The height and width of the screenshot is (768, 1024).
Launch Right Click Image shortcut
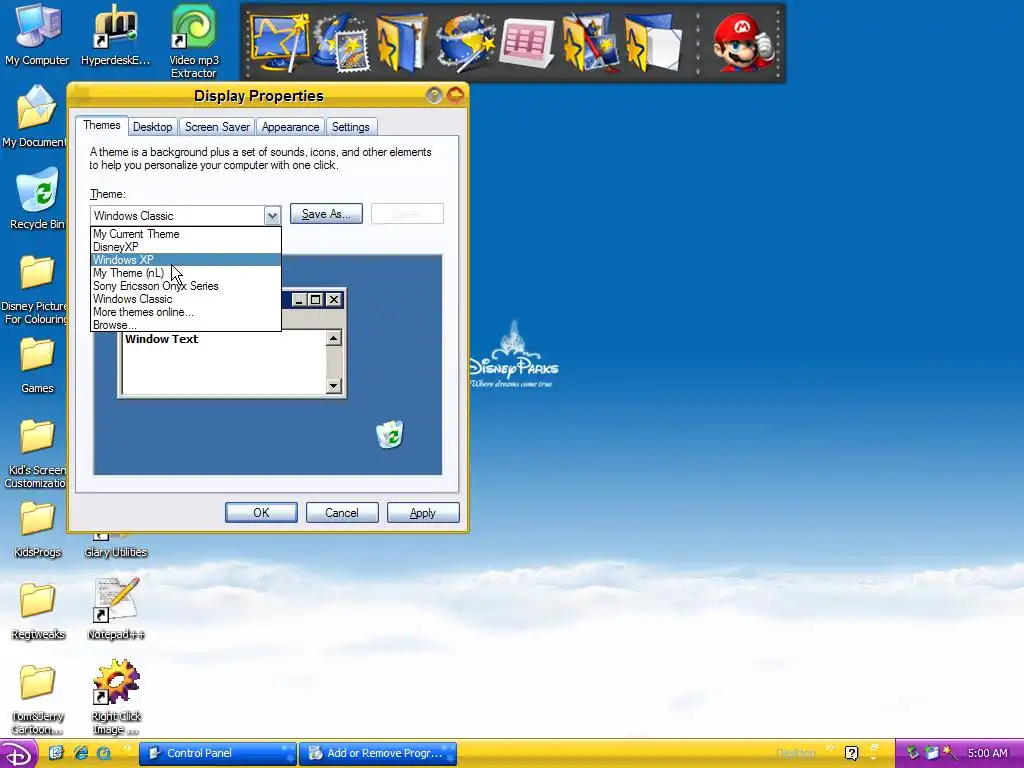(116, 697)
